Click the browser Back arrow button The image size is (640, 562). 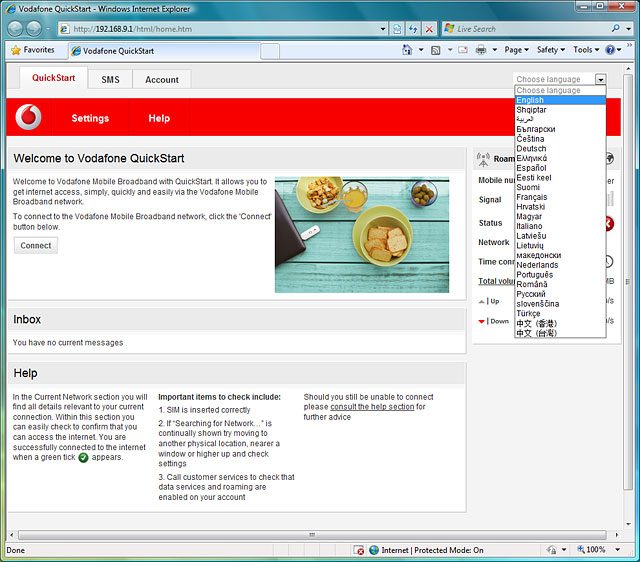pyautogui.click(x=15, y=28)
